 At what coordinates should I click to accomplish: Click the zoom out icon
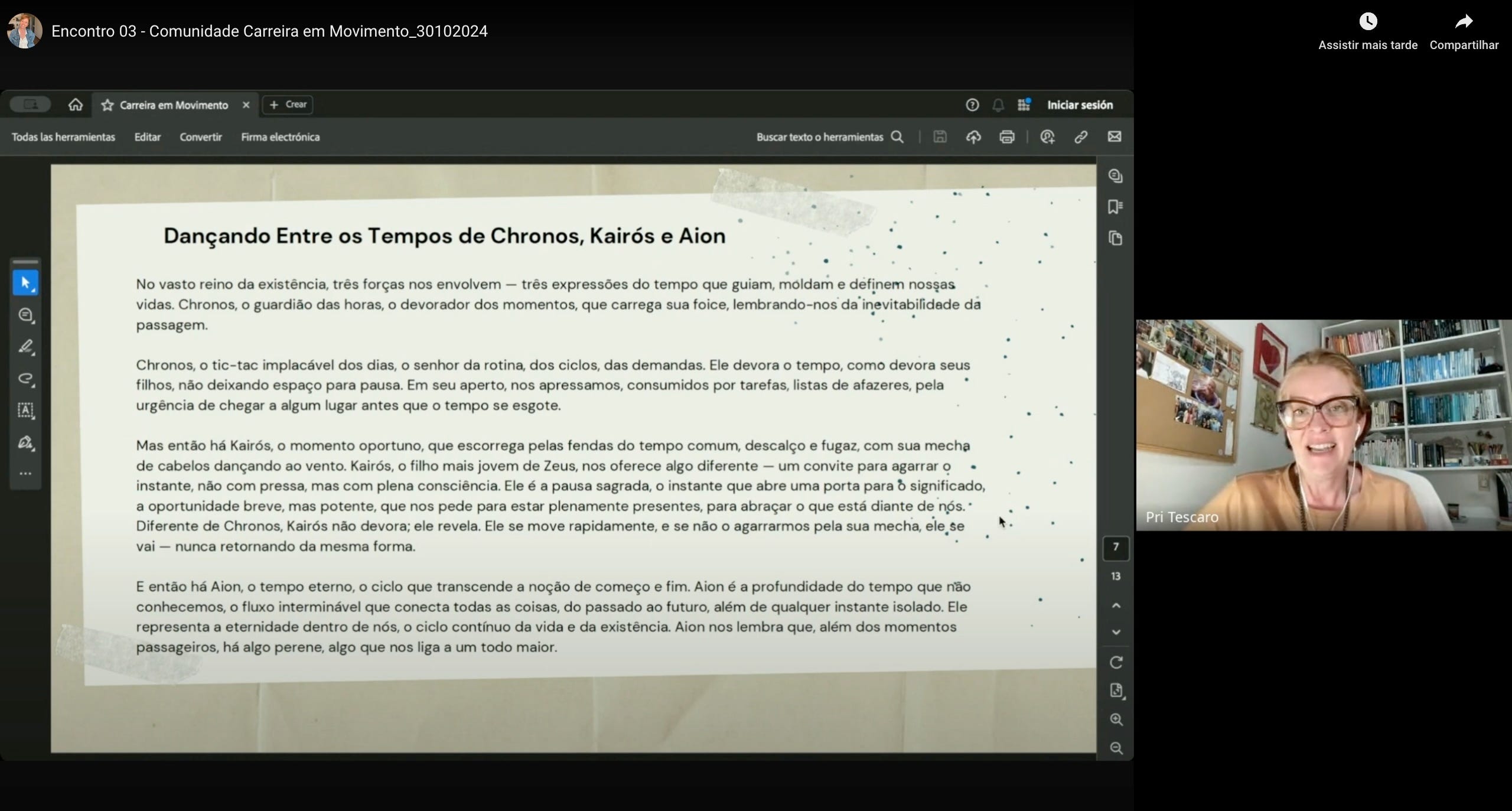pyautogui.click(x=1116, y=748)
